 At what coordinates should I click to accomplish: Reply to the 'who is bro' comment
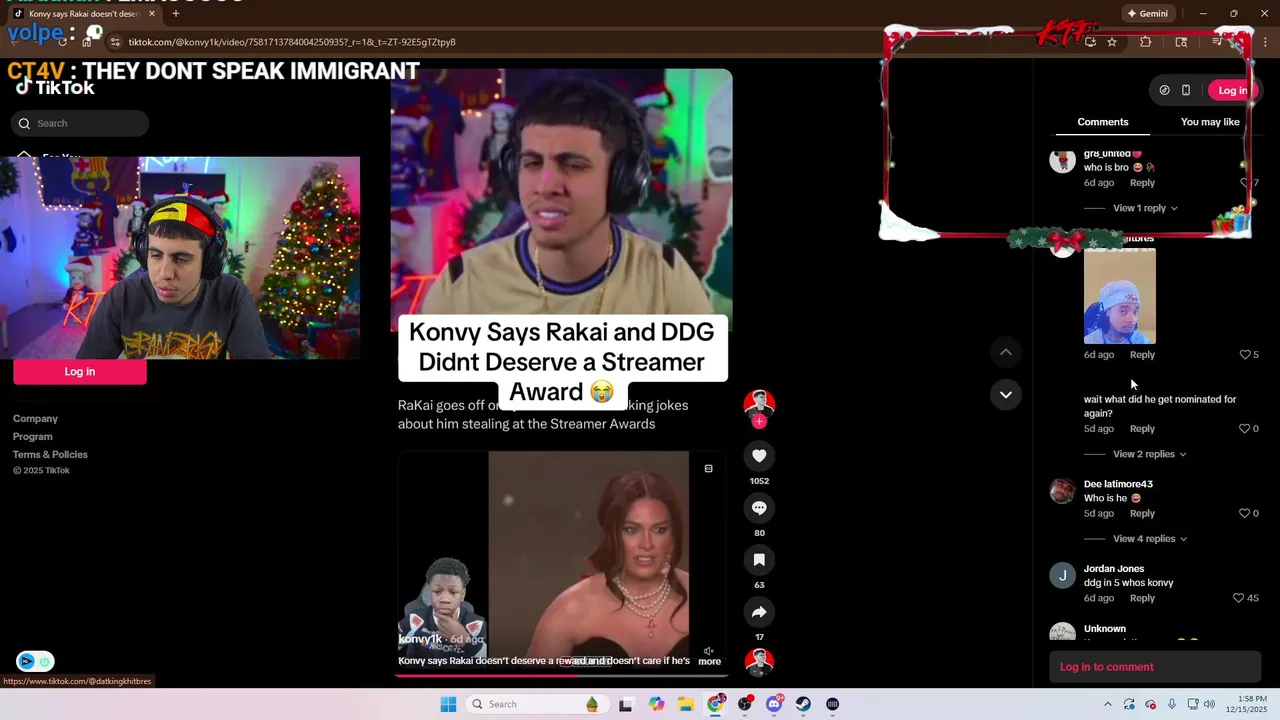pyautogui.click(x=1142, y=183)
